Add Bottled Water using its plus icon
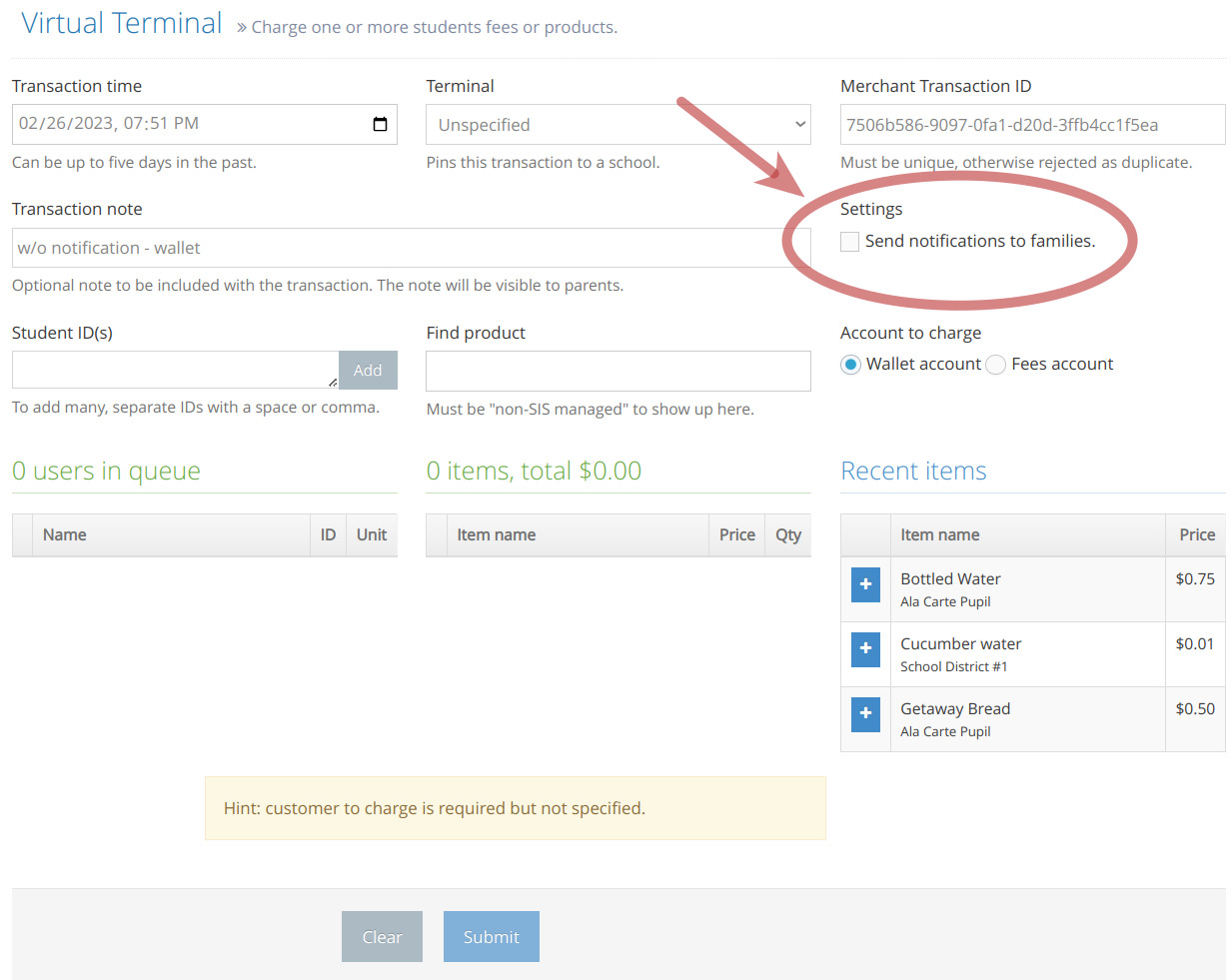Screen dimensions: 1232x980 coord(865,584)
